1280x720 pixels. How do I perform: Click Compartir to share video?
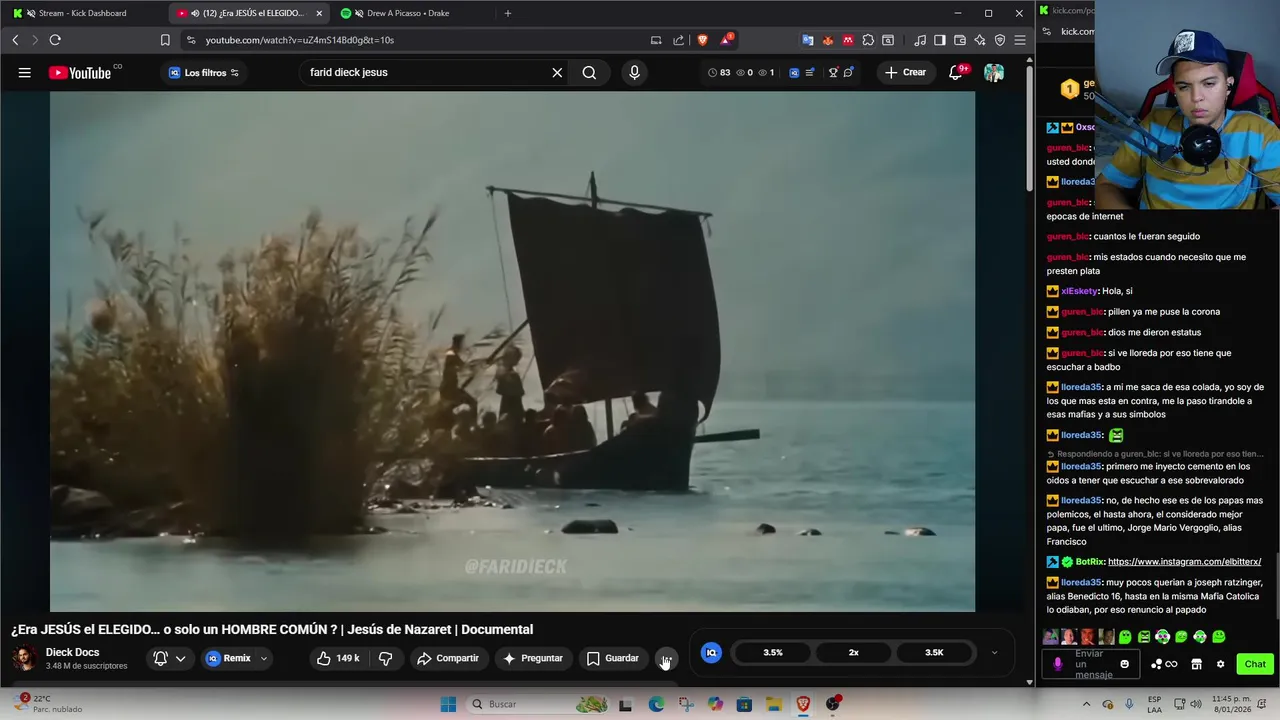coord(448,658)
